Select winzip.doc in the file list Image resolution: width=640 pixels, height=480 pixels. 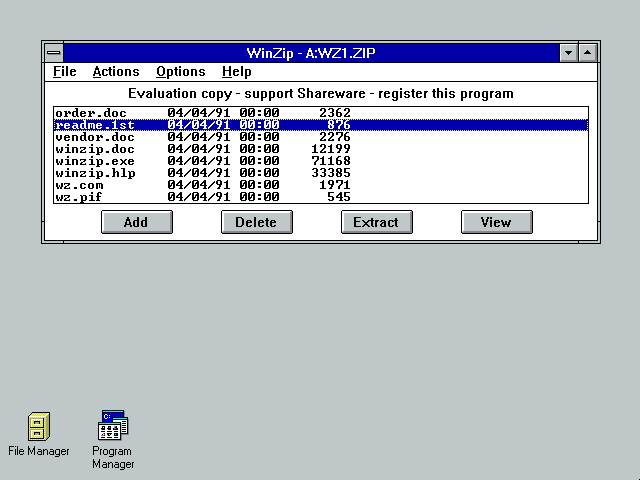point(321,149)
